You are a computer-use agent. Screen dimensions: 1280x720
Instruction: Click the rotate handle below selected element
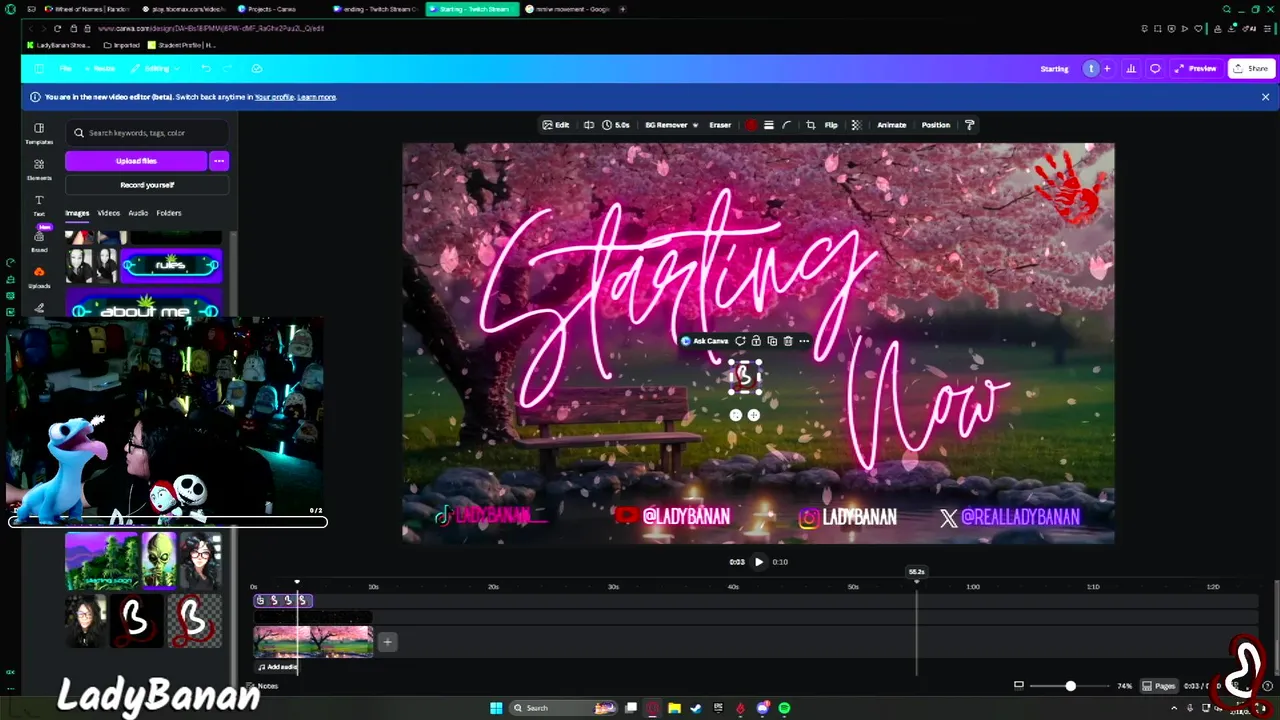[736, 415]
